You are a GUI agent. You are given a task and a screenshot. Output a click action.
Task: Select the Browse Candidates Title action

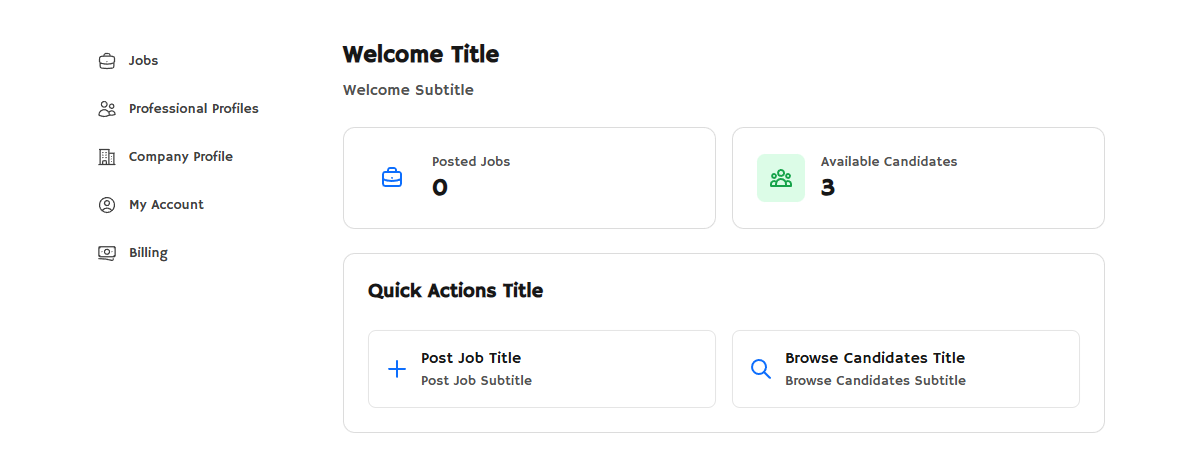pos(875,358)
